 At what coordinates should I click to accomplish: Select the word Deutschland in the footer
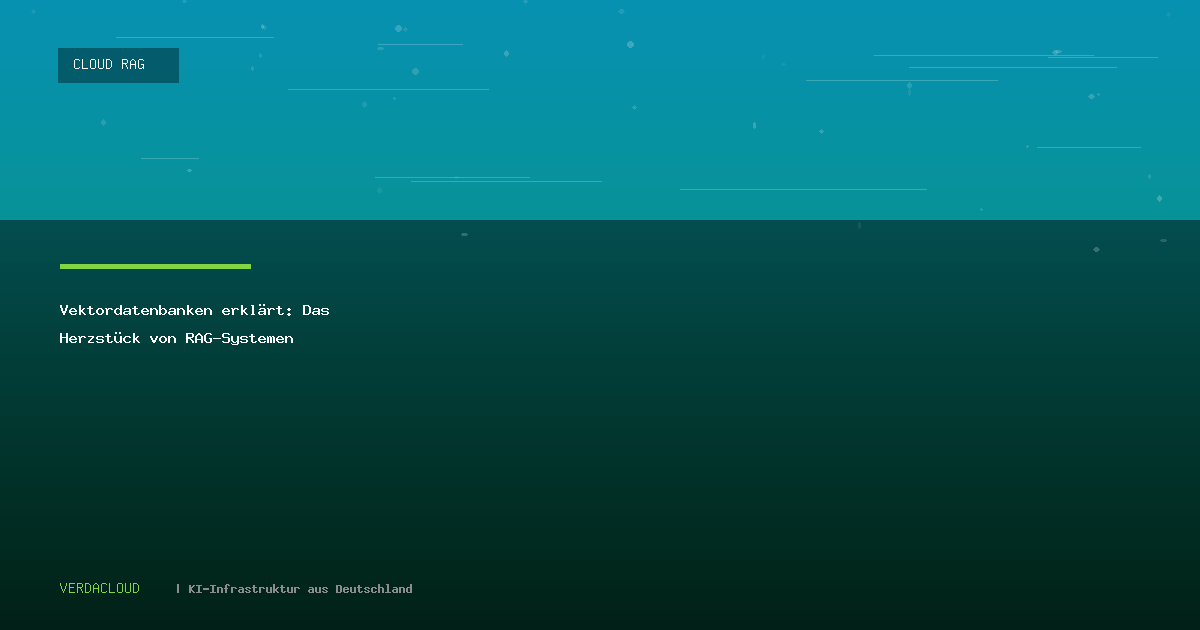click(x=373, y=589)
